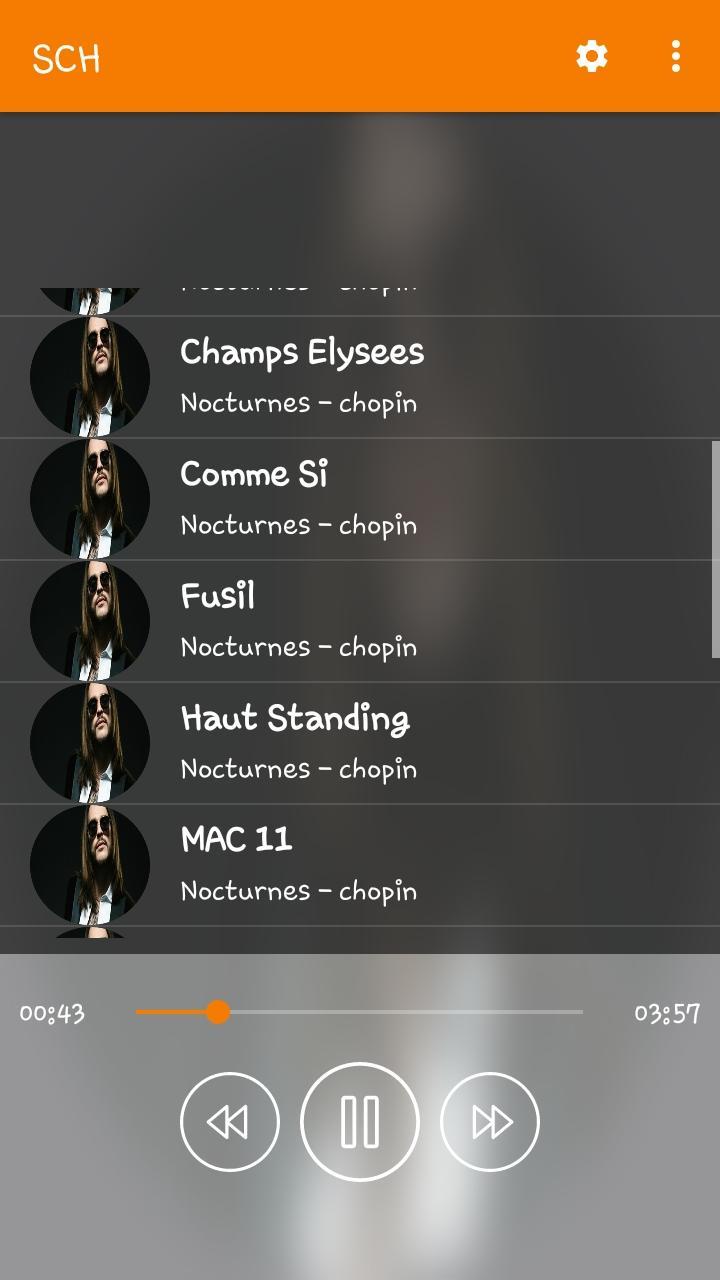The height and width of the screenshot is (1280, 720).
Task: Click the elapsed time 00:43 label
Action: 52,1013
